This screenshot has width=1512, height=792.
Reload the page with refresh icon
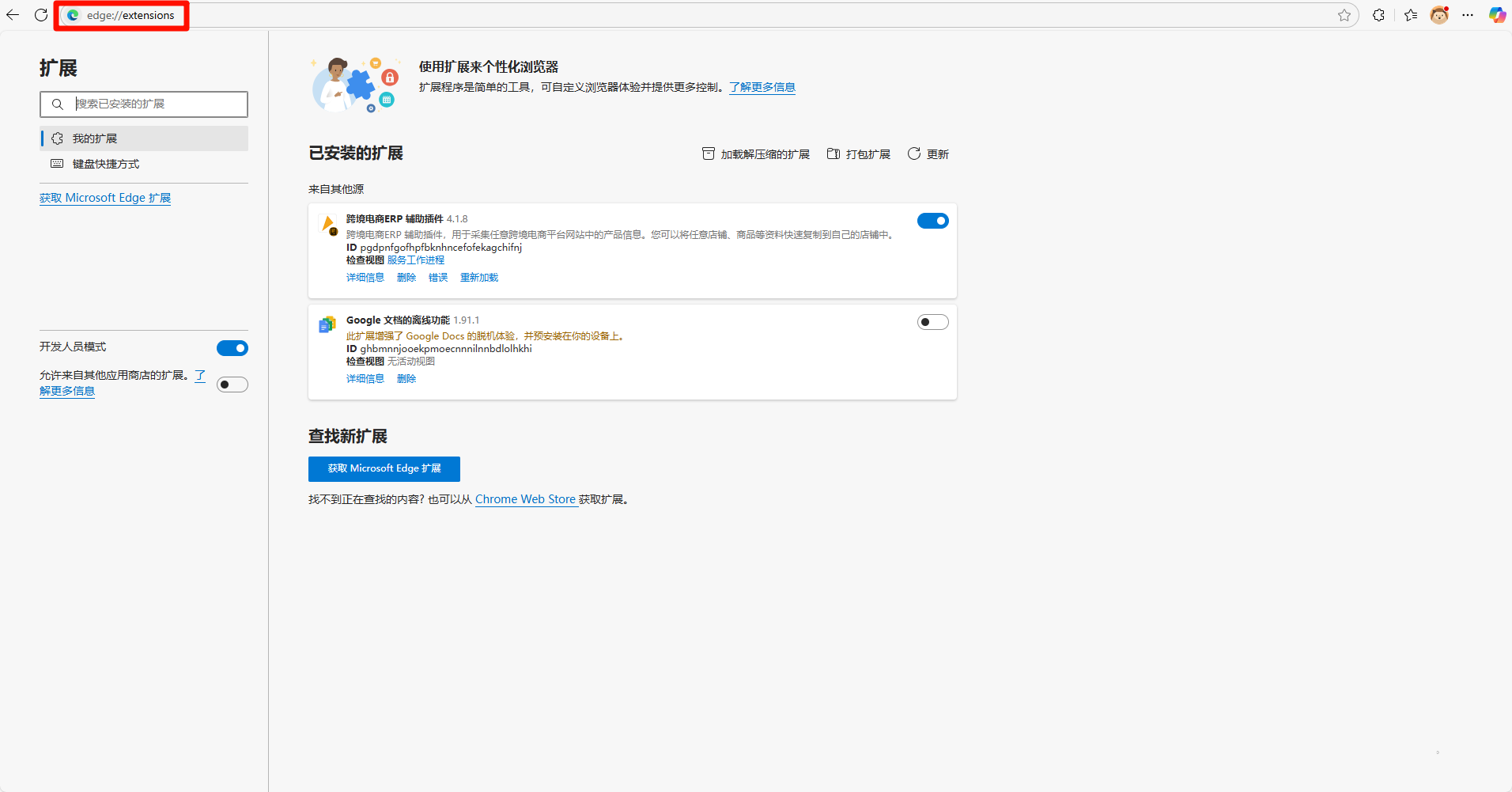pyautogui.click(x=41, y=15)
